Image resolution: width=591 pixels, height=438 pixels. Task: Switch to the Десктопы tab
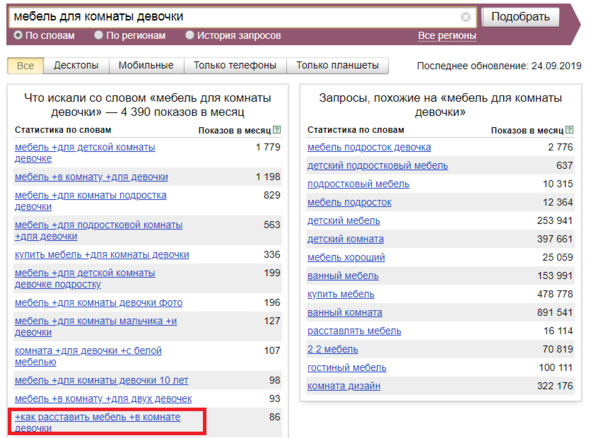tap(76, 66)
